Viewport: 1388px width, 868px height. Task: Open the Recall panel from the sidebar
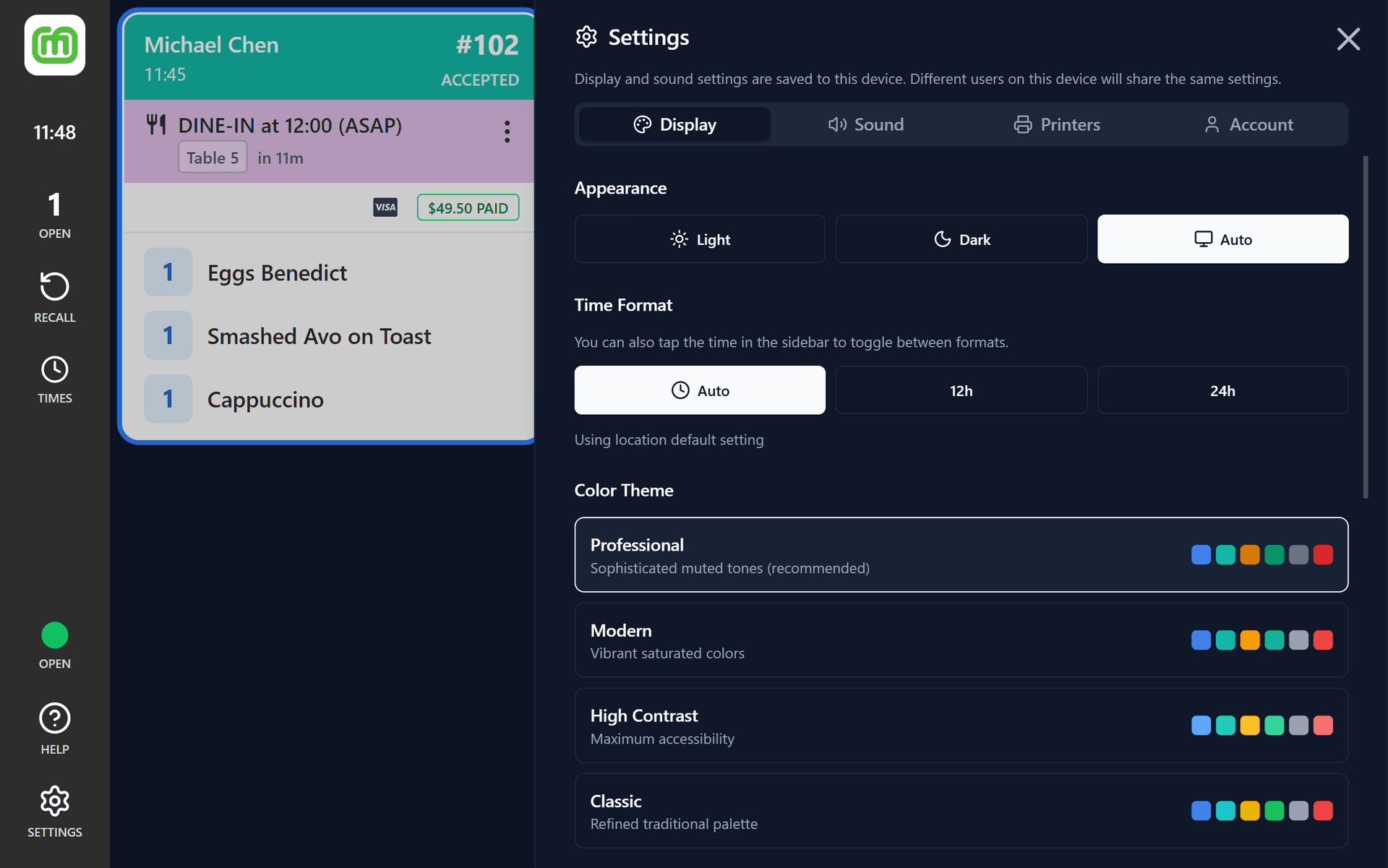coord(54,296)
